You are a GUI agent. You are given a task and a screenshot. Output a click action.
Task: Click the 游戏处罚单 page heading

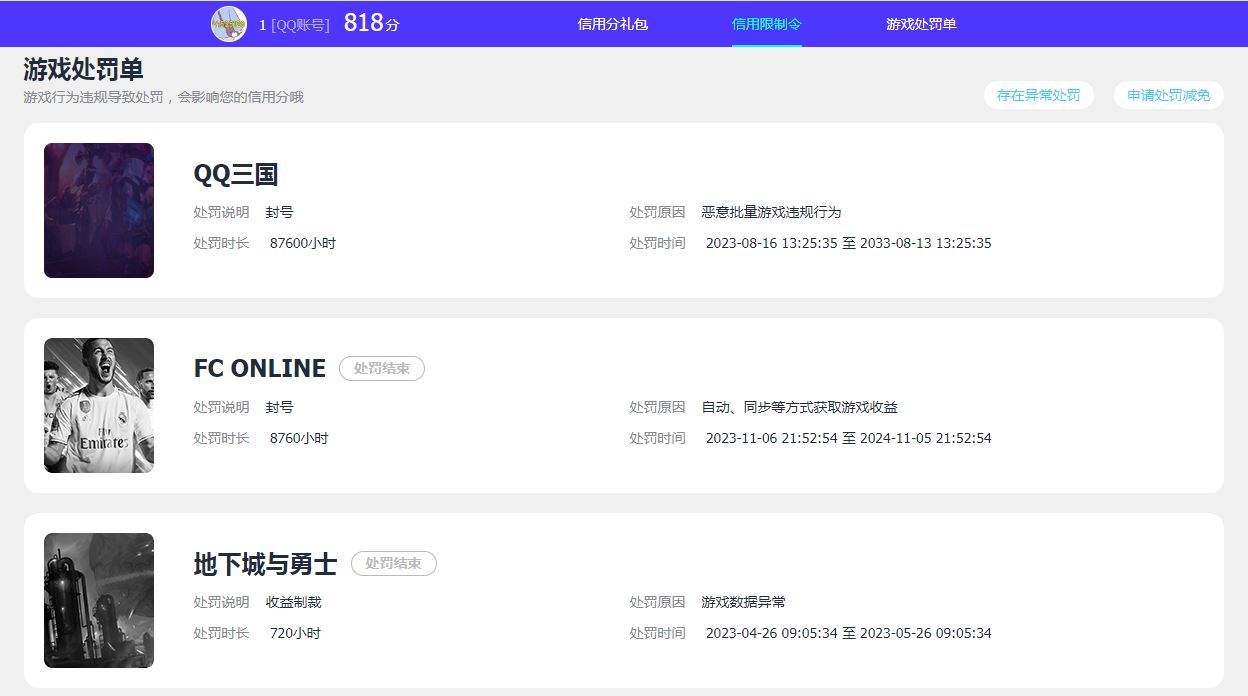tap(83, 69)
